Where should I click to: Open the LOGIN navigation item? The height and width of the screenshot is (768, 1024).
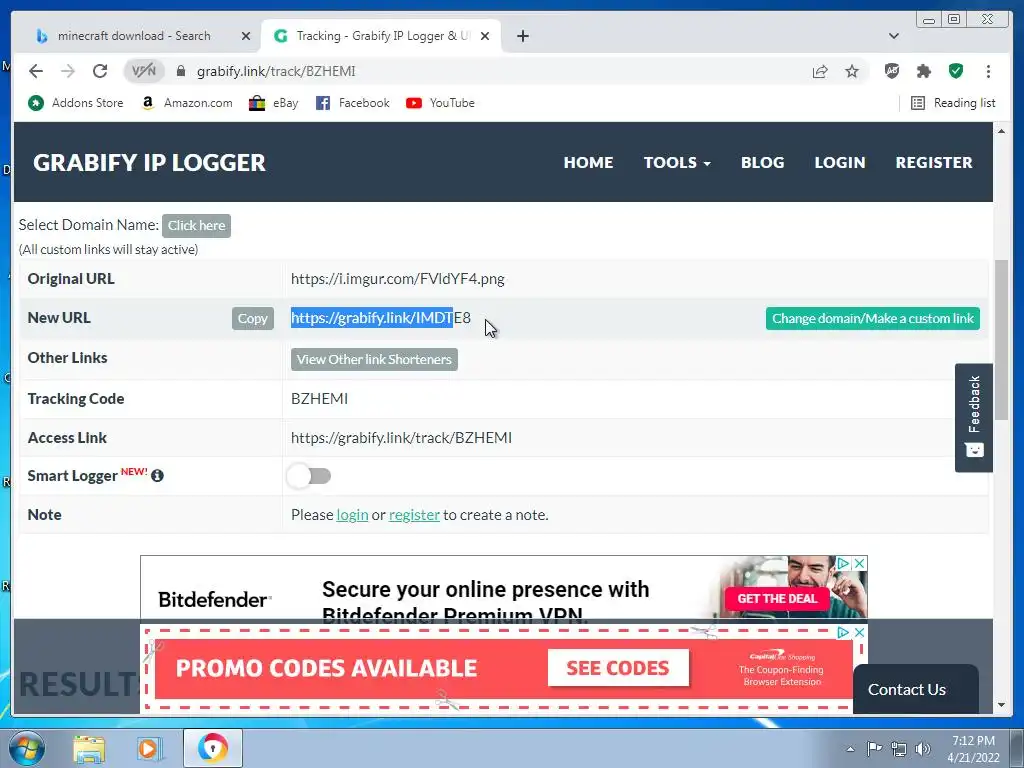[x=839, y=163]
